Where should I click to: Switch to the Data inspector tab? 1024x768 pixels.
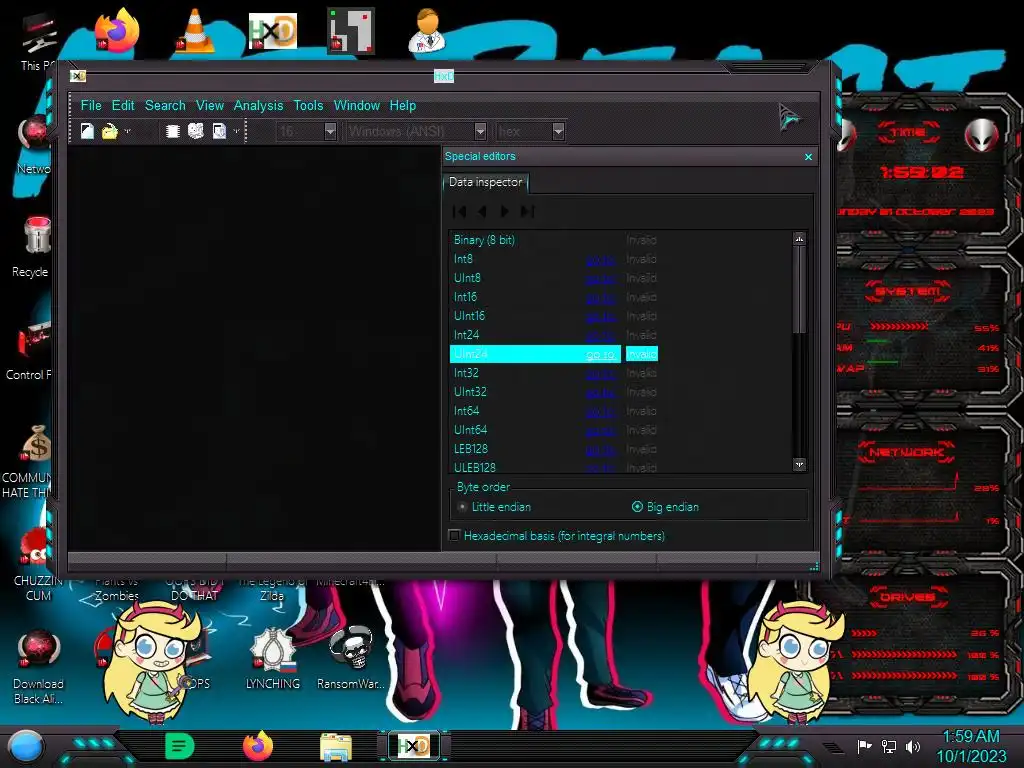click(485, 182)
